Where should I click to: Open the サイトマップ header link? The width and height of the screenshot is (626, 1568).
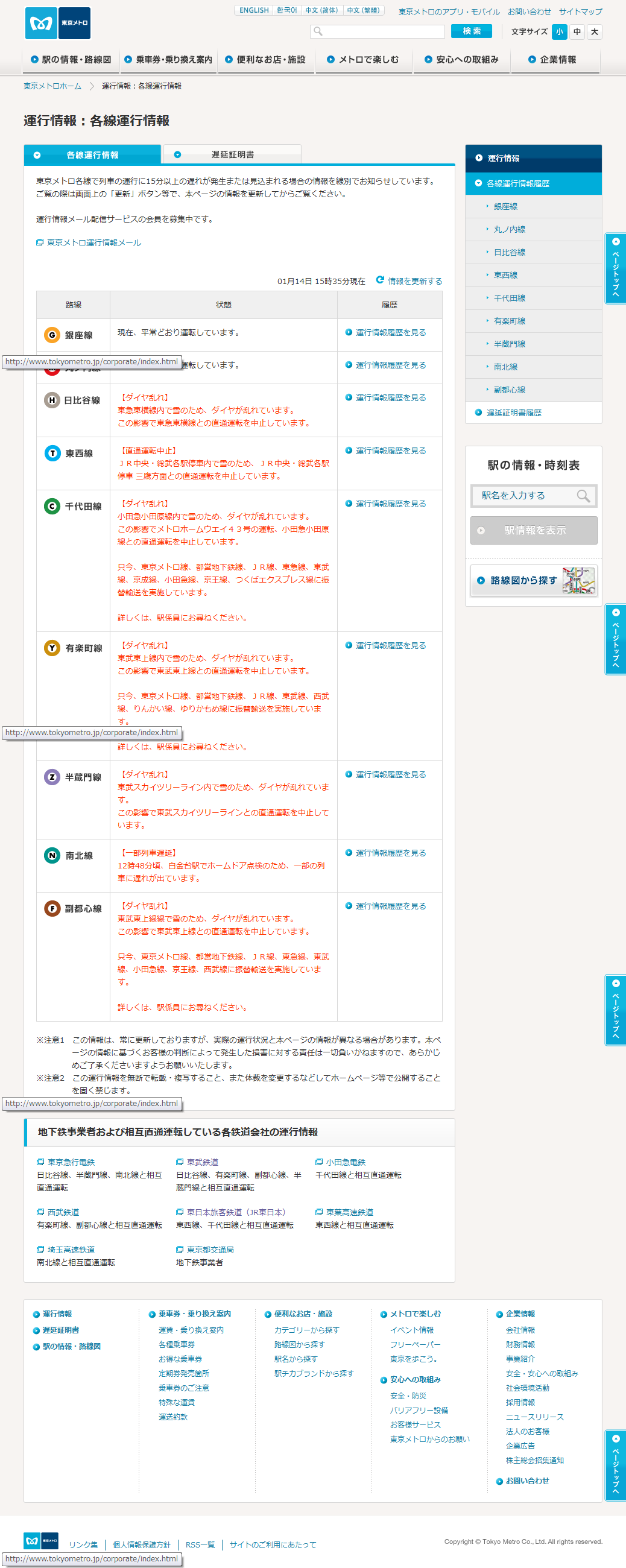580,11
